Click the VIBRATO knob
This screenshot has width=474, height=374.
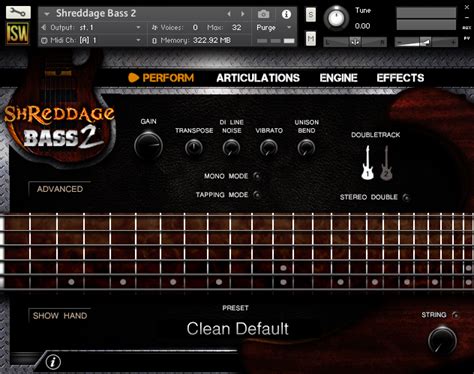(x=269, y=148)
